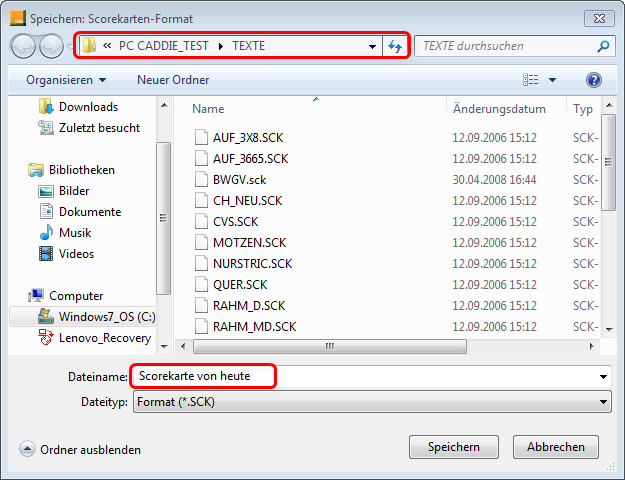625x480 pixels.
Task: Expand the arrow after PC CADDIE_TEST breadcrumb
Action: tap(221, 46)
